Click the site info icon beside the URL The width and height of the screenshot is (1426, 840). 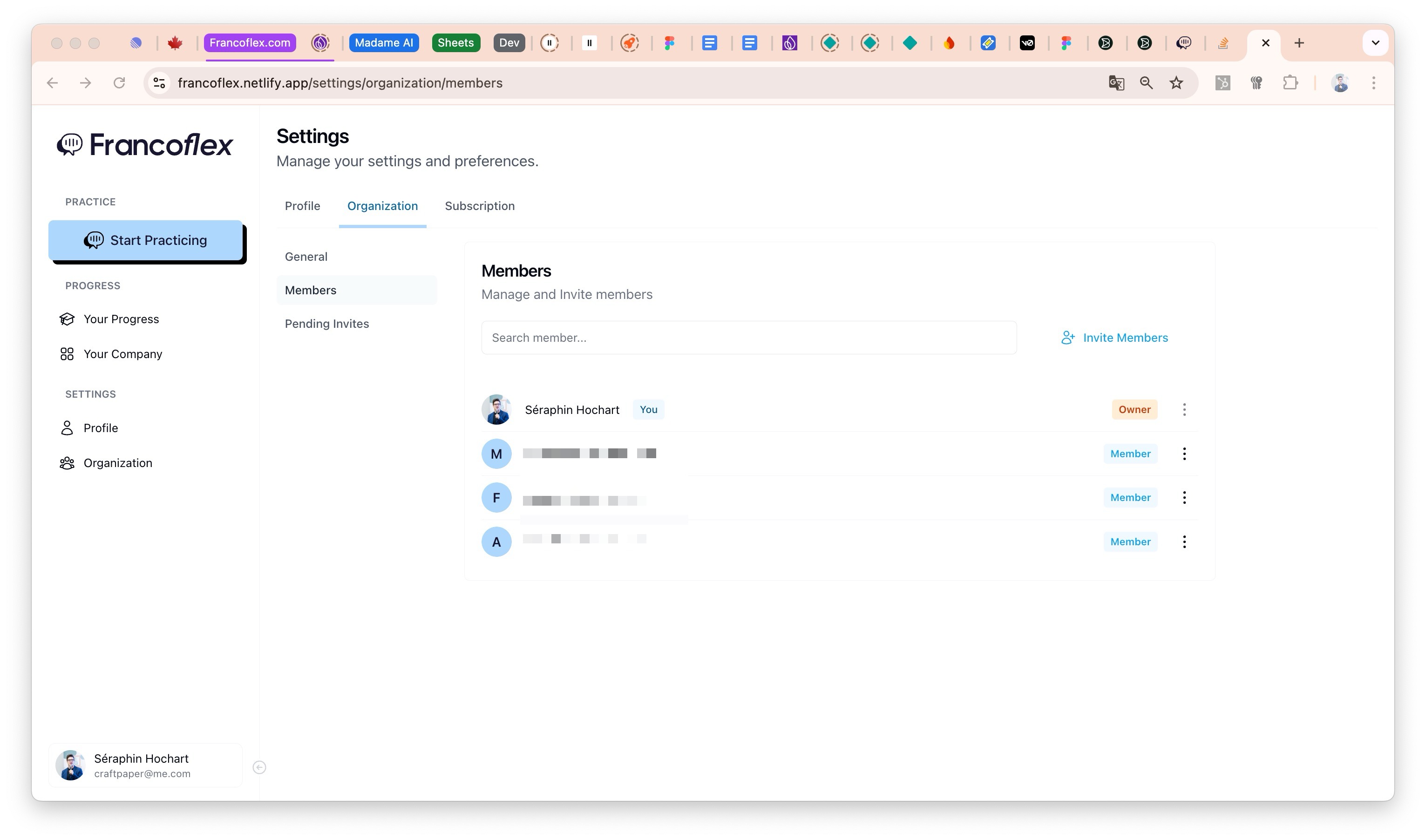tap(160, 83)
